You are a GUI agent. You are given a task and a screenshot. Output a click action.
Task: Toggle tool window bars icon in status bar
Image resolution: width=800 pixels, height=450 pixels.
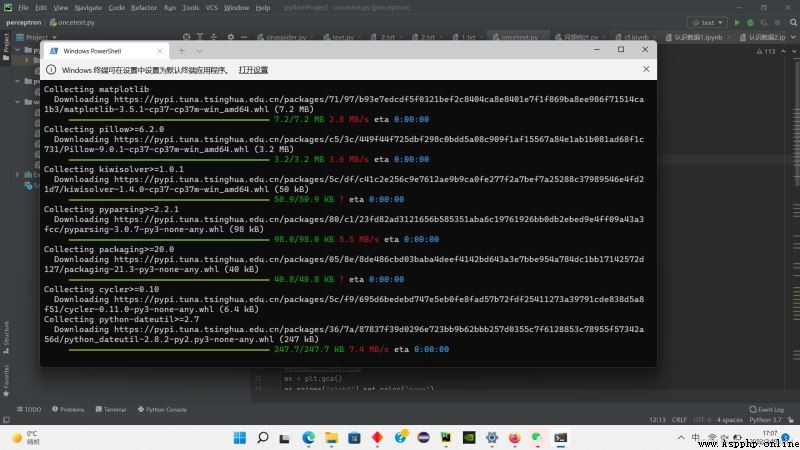coord(6,420)
